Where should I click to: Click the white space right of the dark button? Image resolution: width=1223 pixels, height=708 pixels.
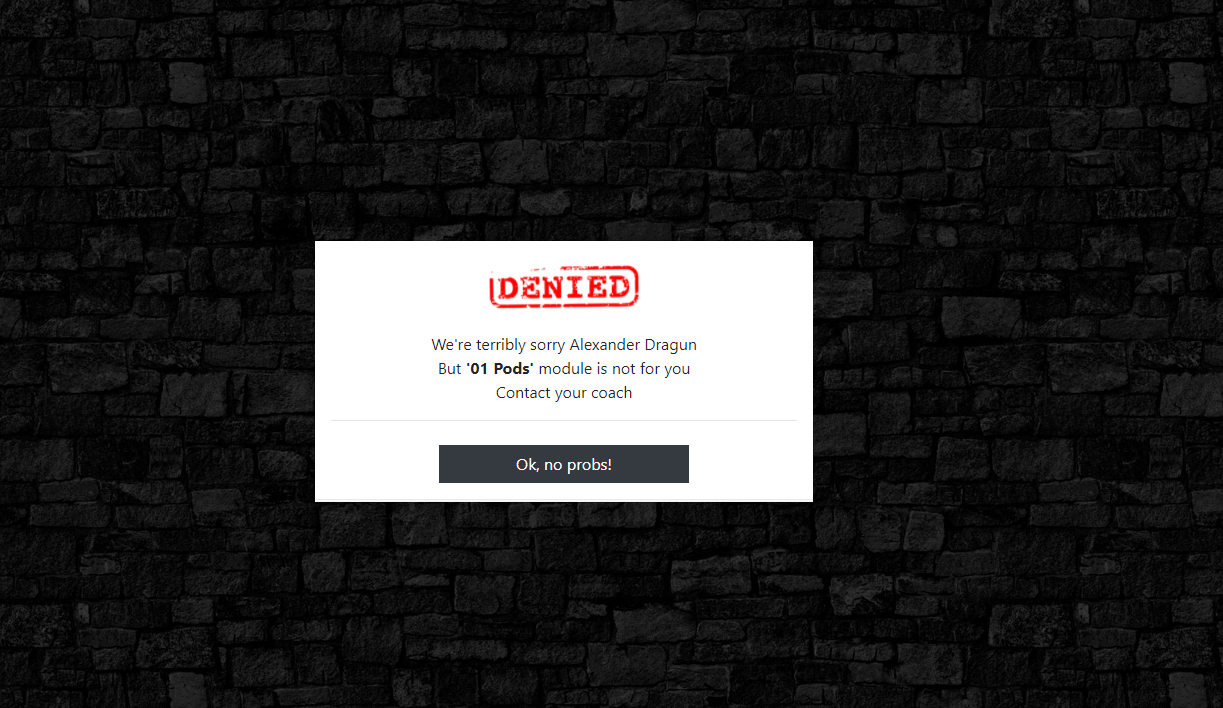pos(750,464)
